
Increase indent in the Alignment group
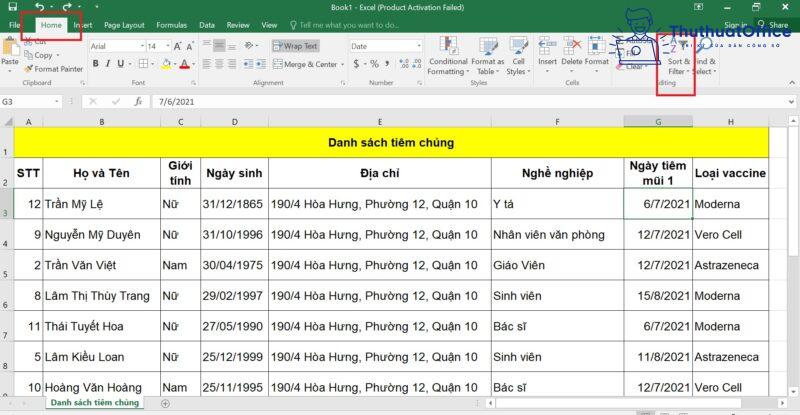pos(261,64)
